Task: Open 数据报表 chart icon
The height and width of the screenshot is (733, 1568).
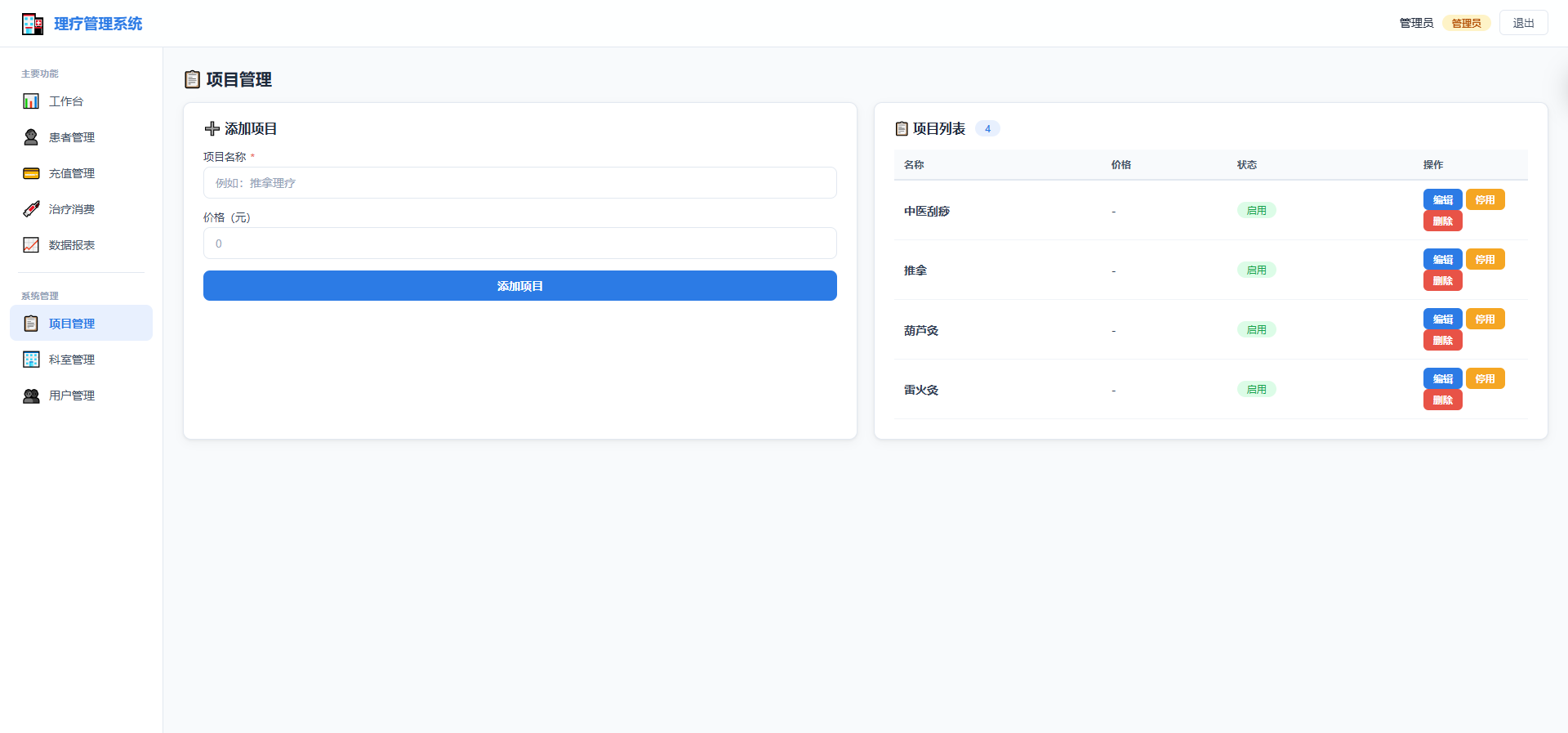Action: click(x=31, y=245)
